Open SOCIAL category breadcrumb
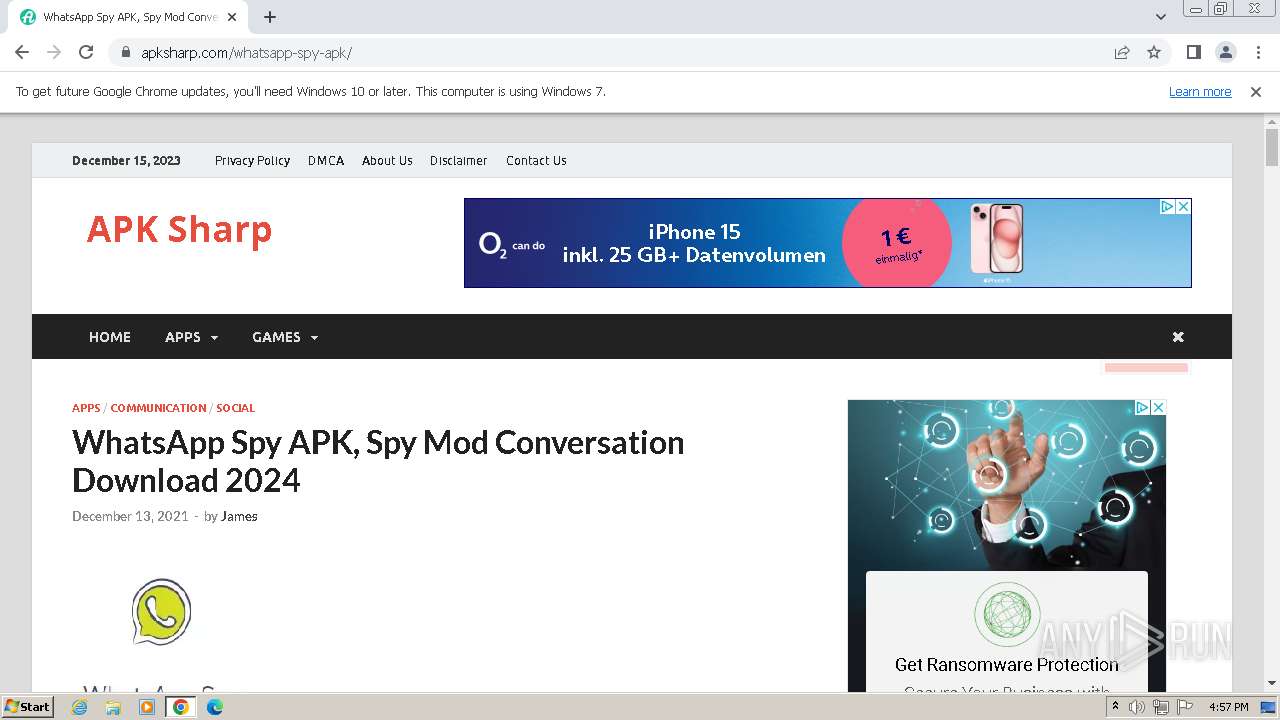 [235, 408]
